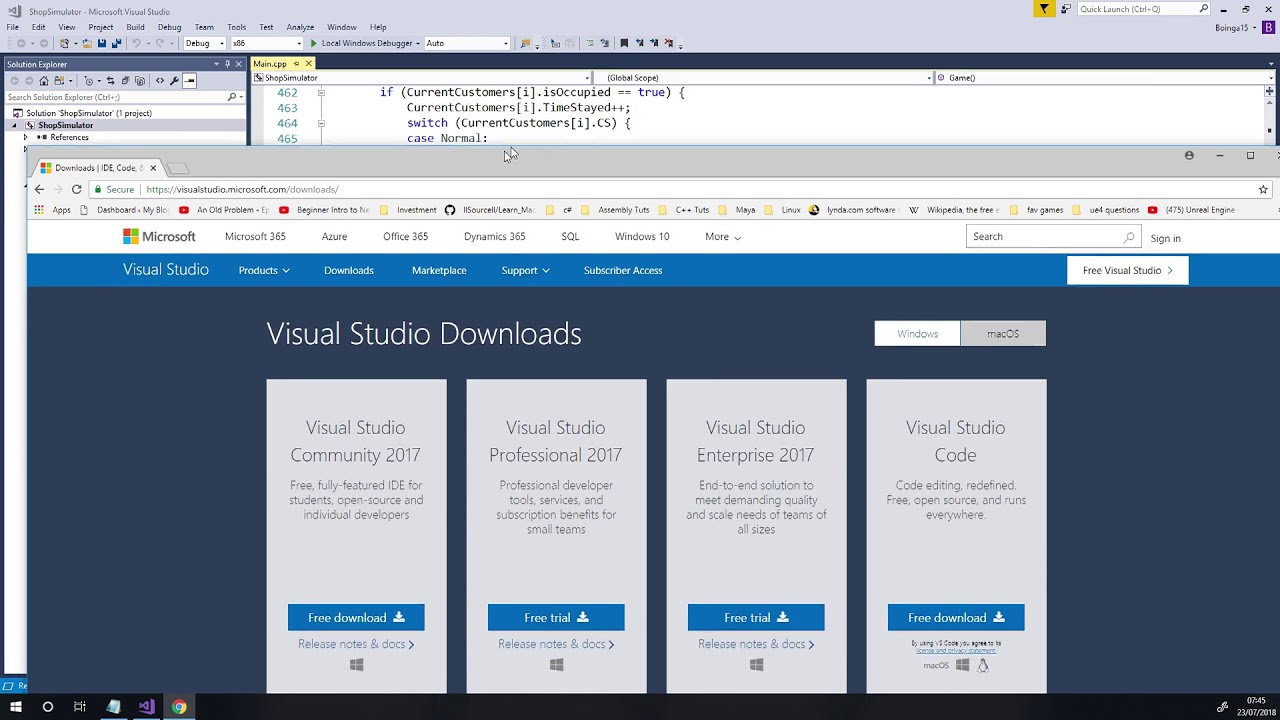Open Debug configuration dropdown

pyautogui.click(x=205, y=43)
